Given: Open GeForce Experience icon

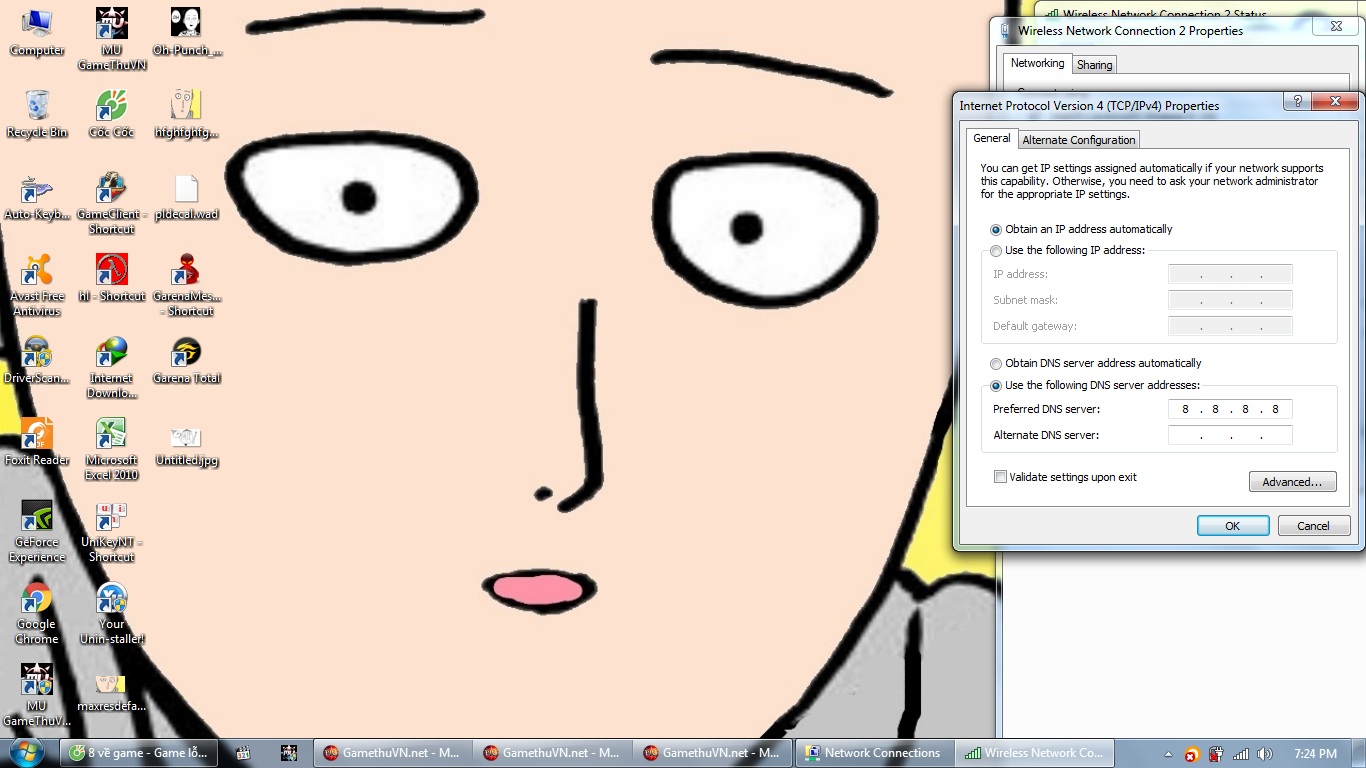Looking at the screenshot, I should point(37,532).
